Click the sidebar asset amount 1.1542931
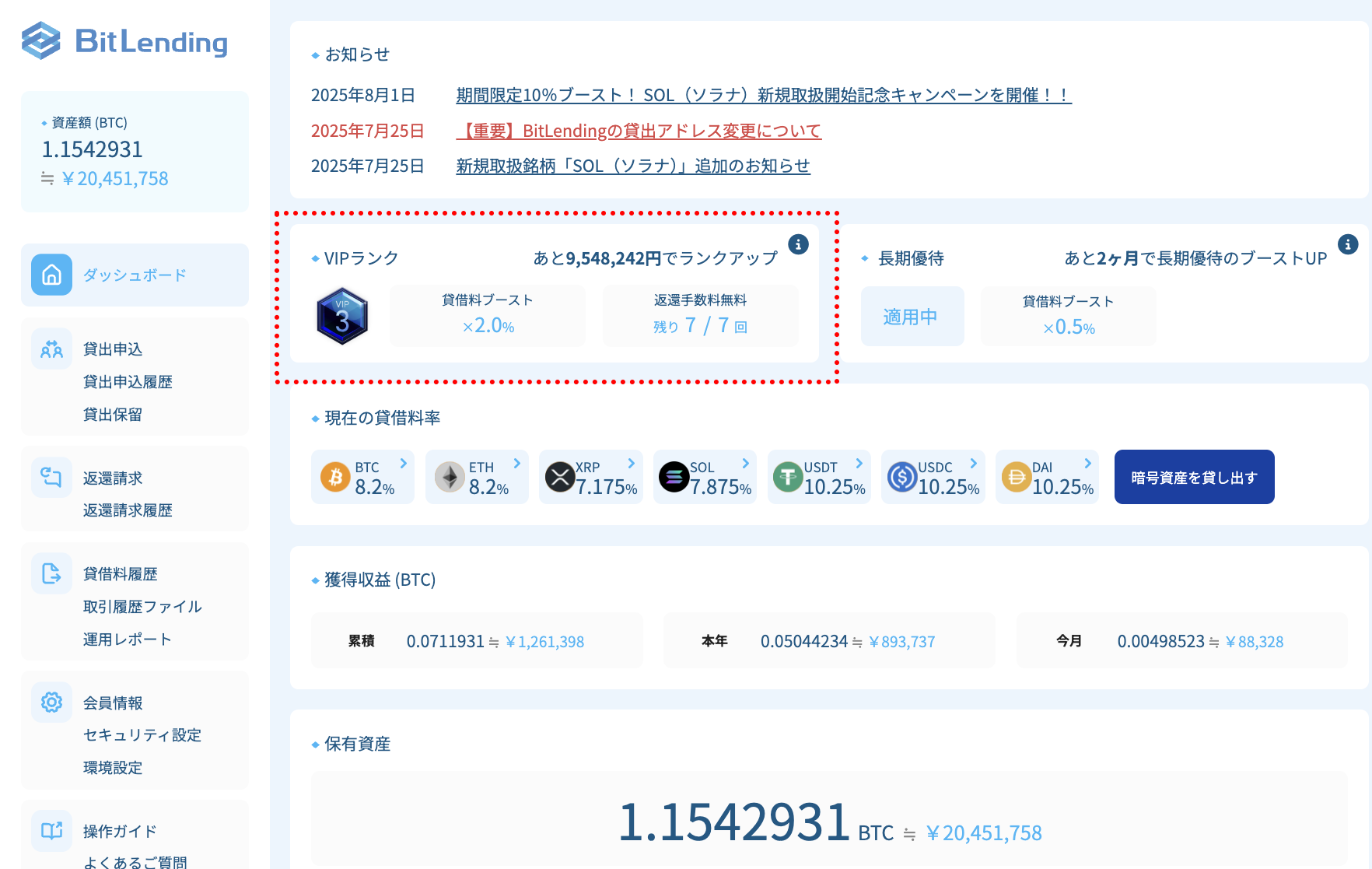 (93, 149)
